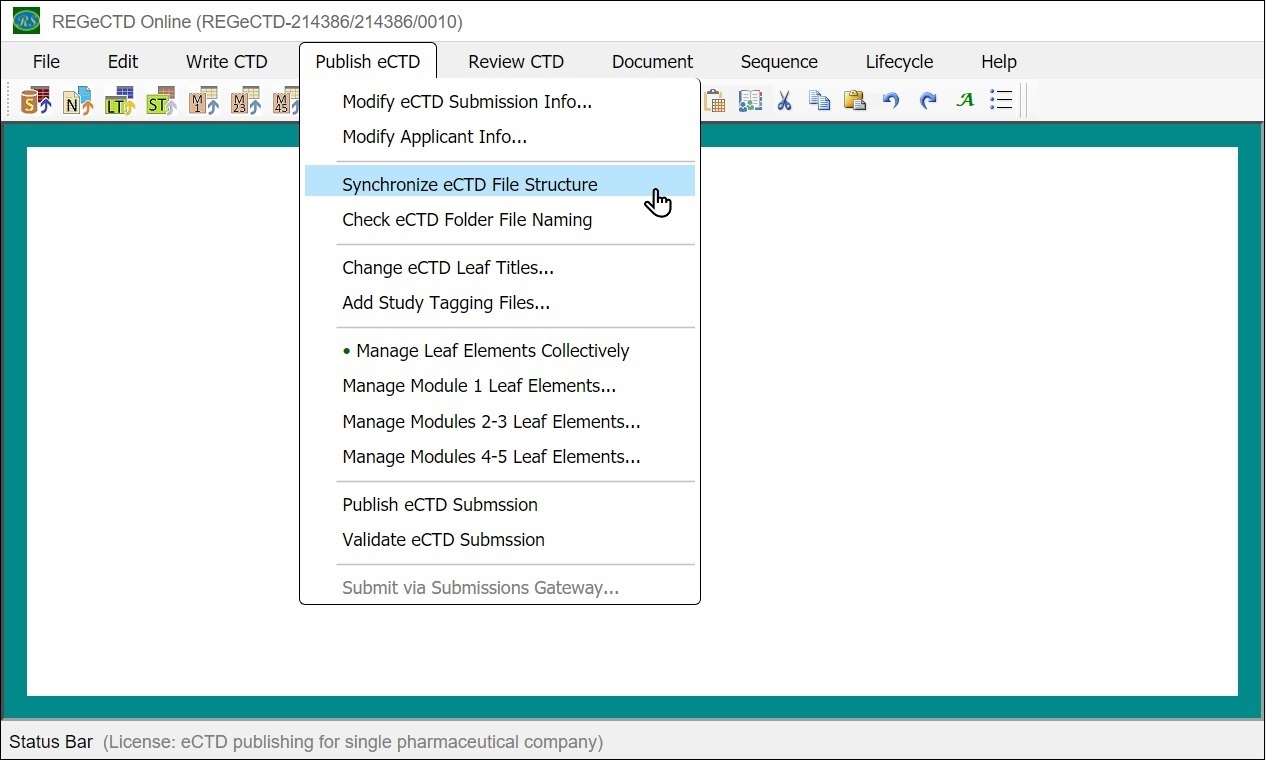
Task: Toggle Manage Leaf Elements Collectively option
Action: (492, 351)
